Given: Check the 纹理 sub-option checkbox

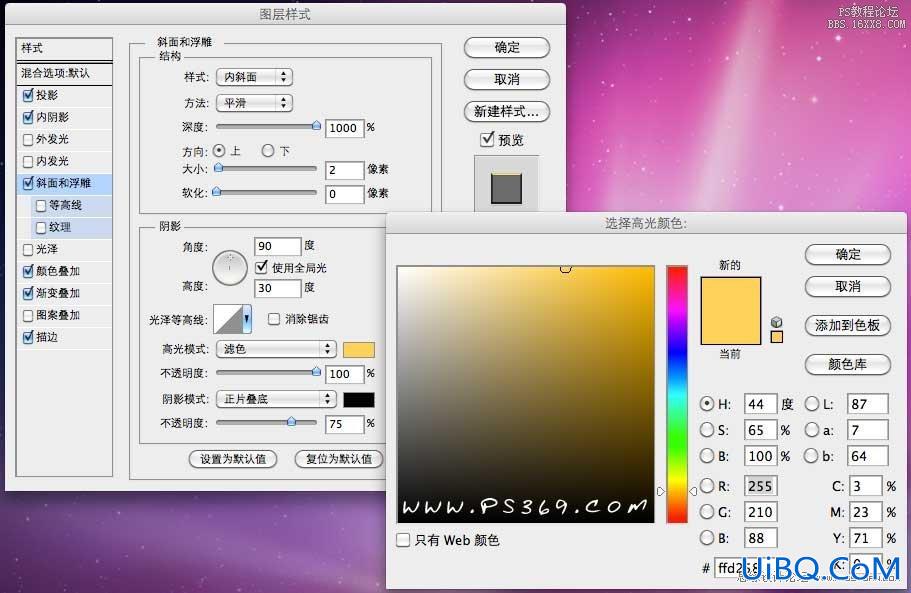Looking at the screenshot, I should coord(41,228).
